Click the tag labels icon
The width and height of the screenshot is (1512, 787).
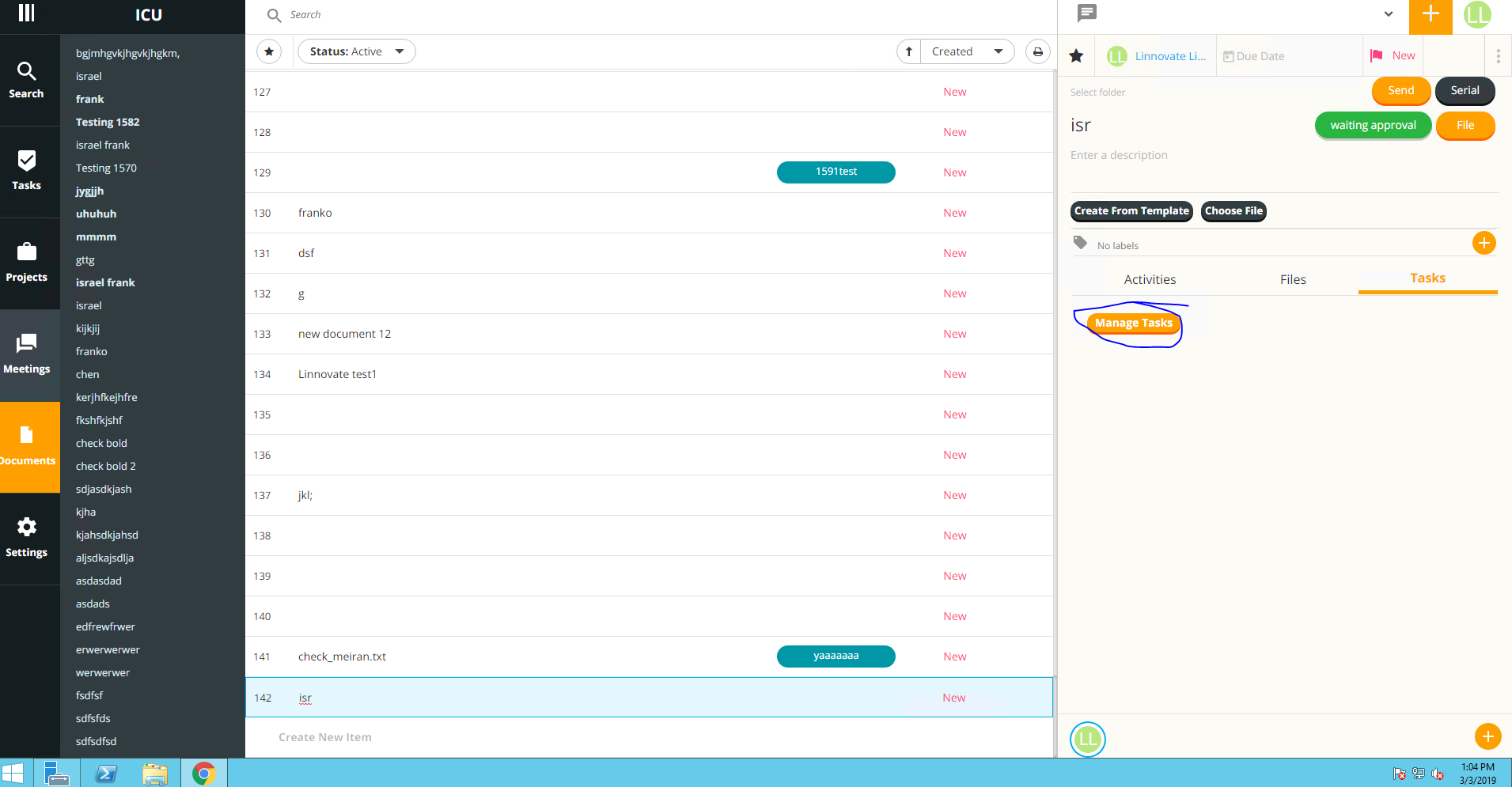pos(1080,242)
